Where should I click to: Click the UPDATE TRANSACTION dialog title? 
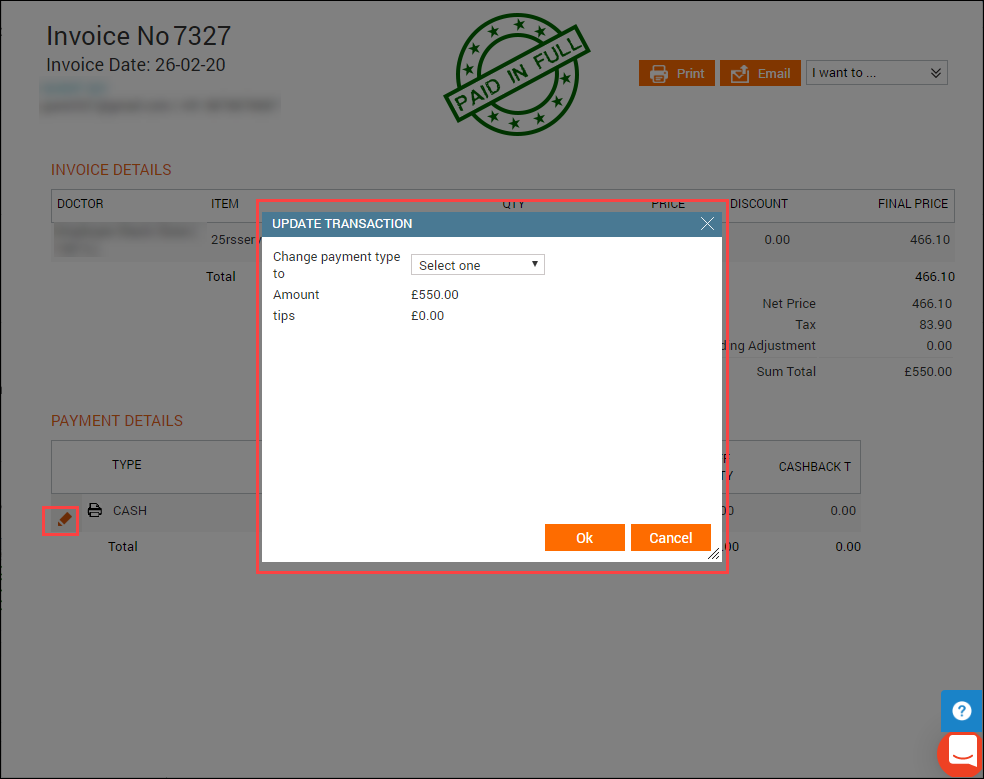point(342,223)
